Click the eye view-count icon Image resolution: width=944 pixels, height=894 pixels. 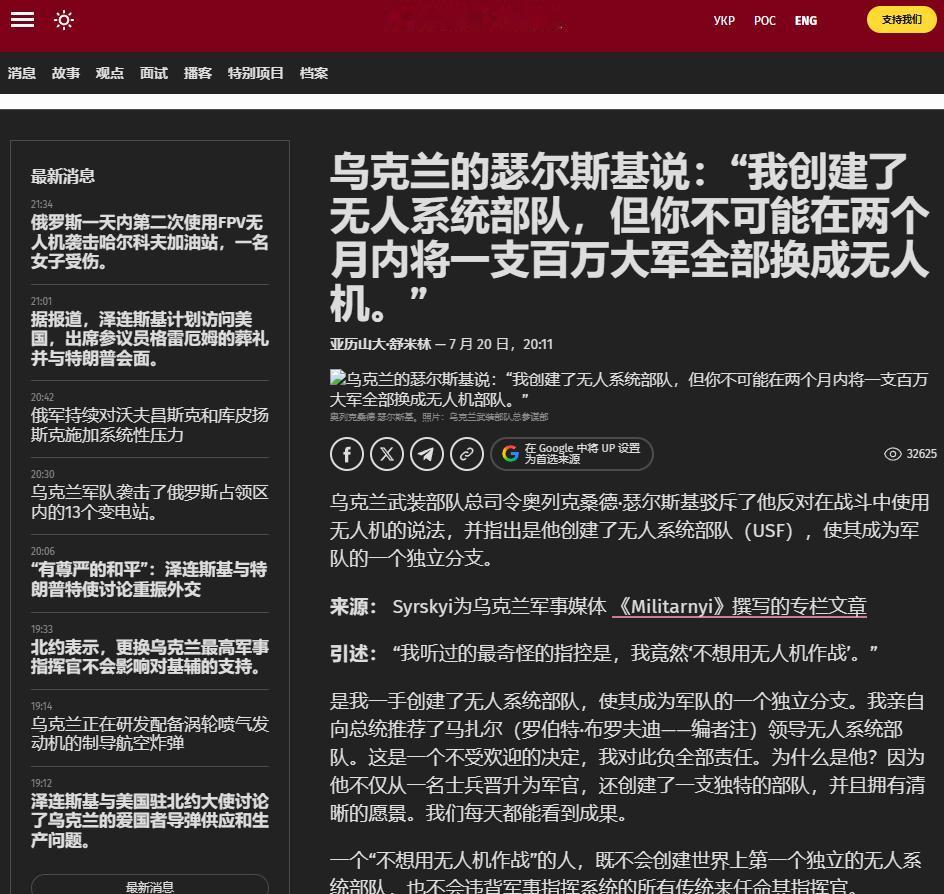[x=892, y=454]
